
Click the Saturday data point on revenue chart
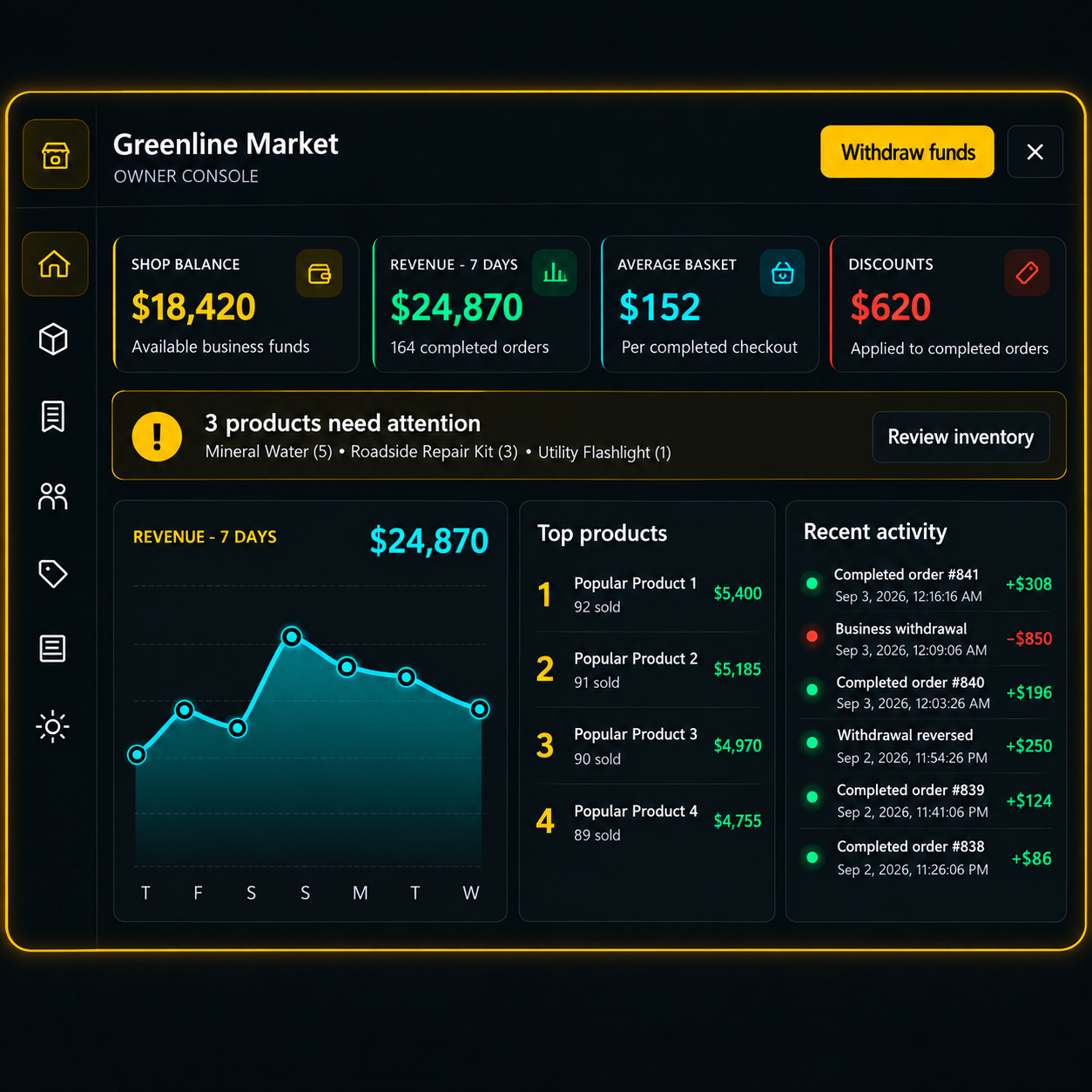[x=238, y=728]
